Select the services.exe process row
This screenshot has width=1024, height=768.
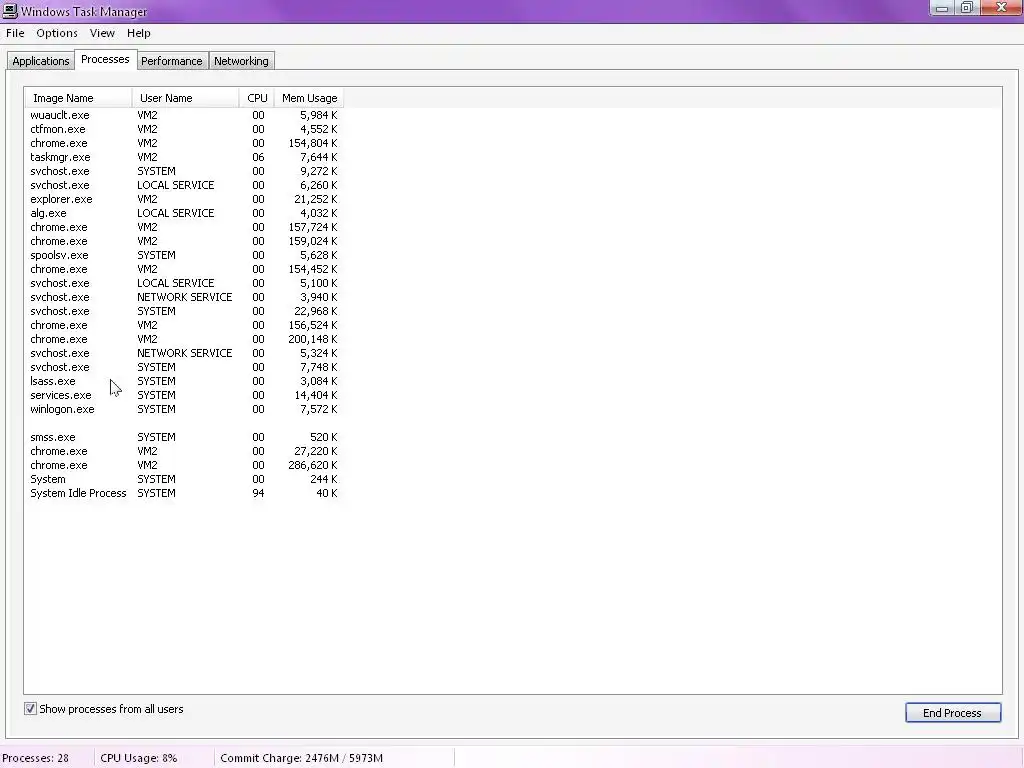184,395
